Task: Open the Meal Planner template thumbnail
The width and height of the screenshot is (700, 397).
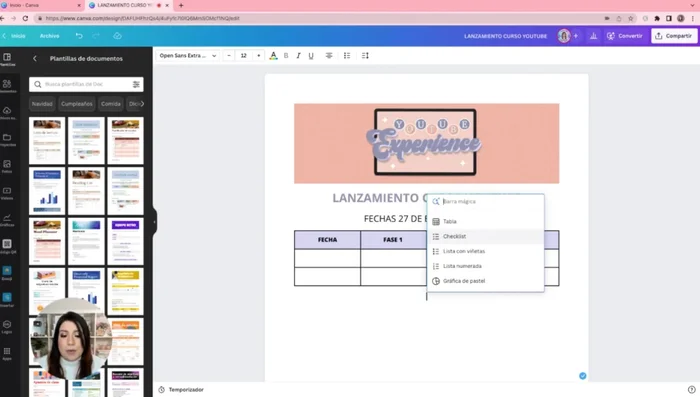Action: click(47, 241)
